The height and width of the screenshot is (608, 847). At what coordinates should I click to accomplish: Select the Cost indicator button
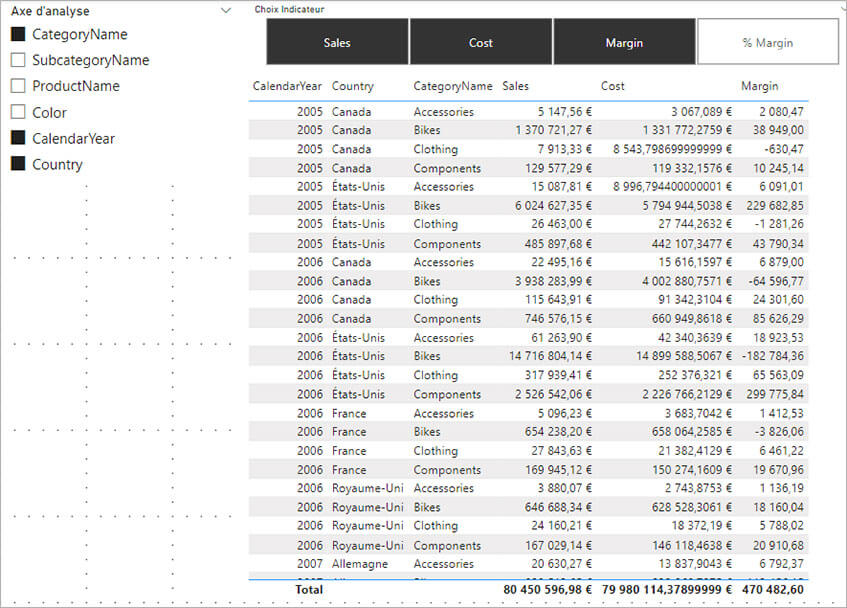pos(480,42)
